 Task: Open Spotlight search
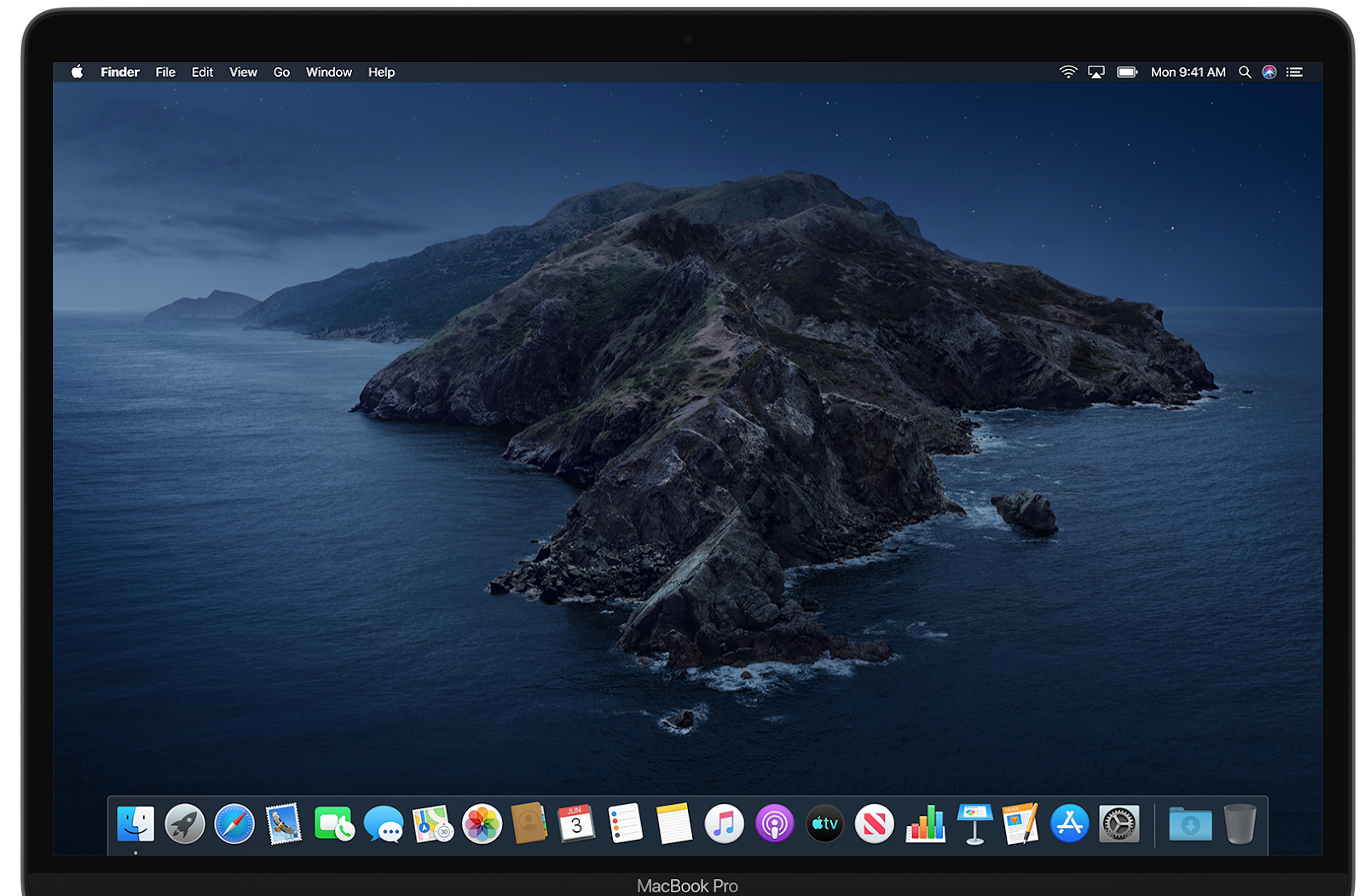point(1245,72)
